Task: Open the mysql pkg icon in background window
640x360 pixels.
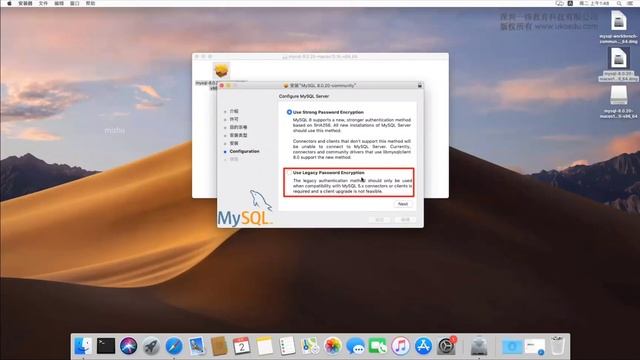Action: coord(221,71)
